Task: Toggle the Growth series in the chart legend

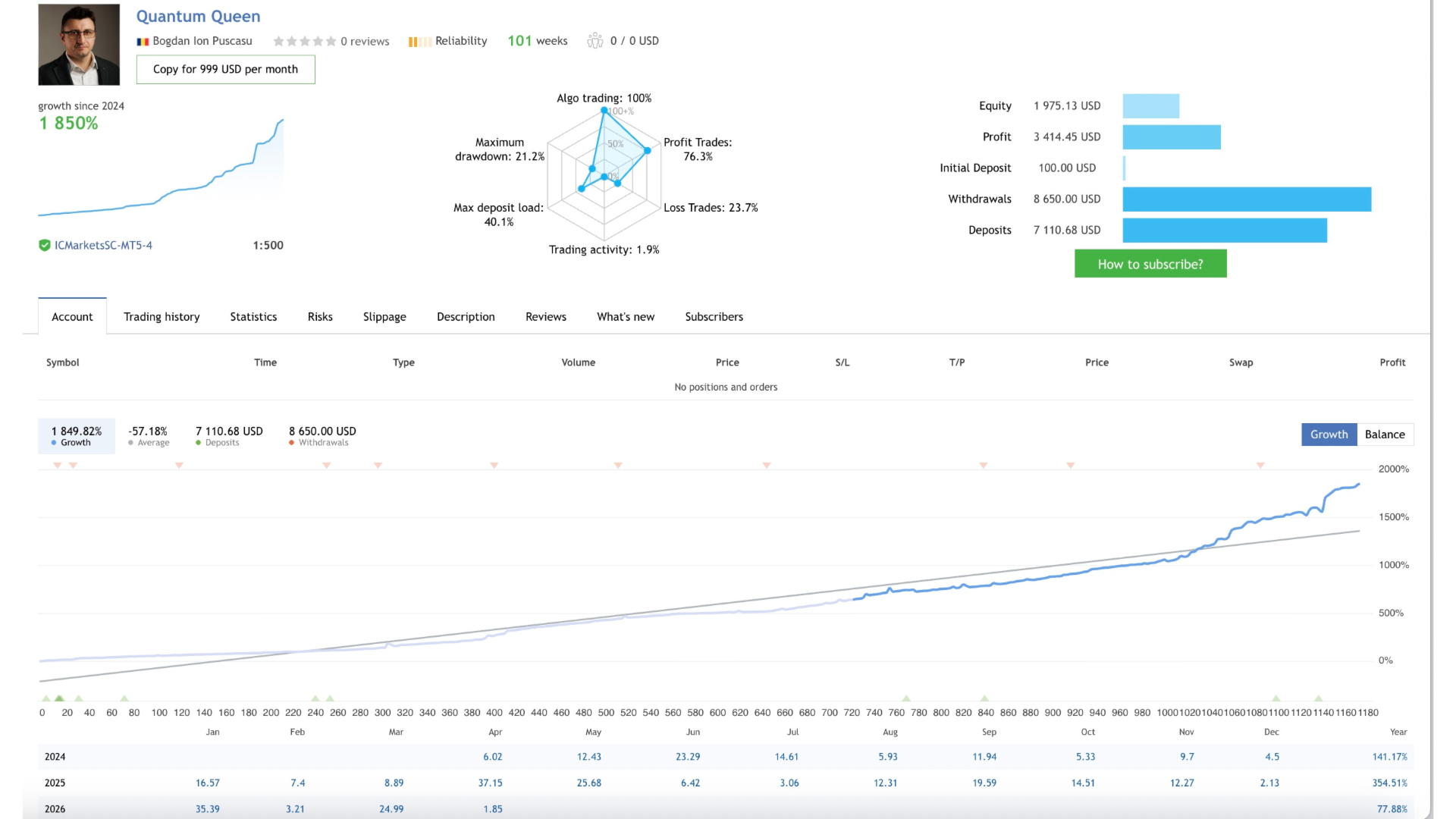Action: click(x=76, y=436)
